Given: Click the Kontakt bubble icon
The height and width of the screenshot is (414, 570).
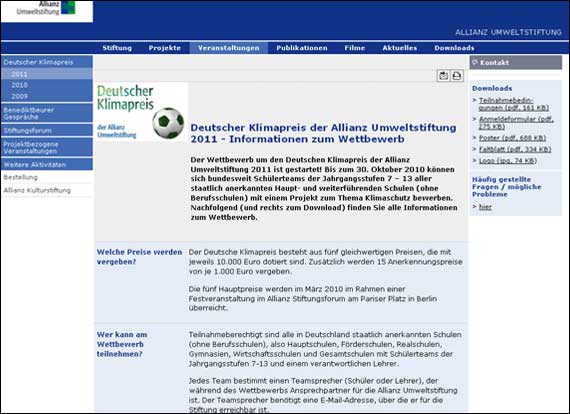Looking at the screenshot, I should coord(474,62).
